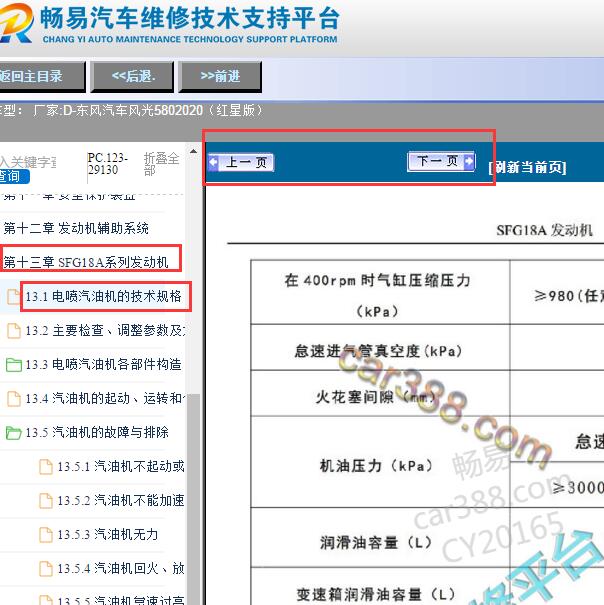This screenshot has width=604, height=605.
Task: Open the previous page with 上一页
Action: tap(241, 162)
